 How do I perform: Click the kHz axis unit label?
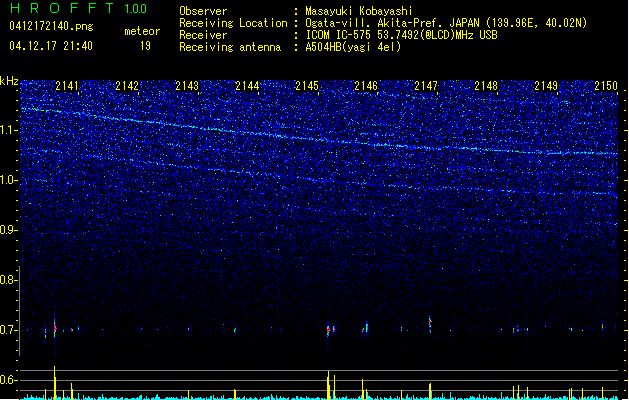point(9,81)
